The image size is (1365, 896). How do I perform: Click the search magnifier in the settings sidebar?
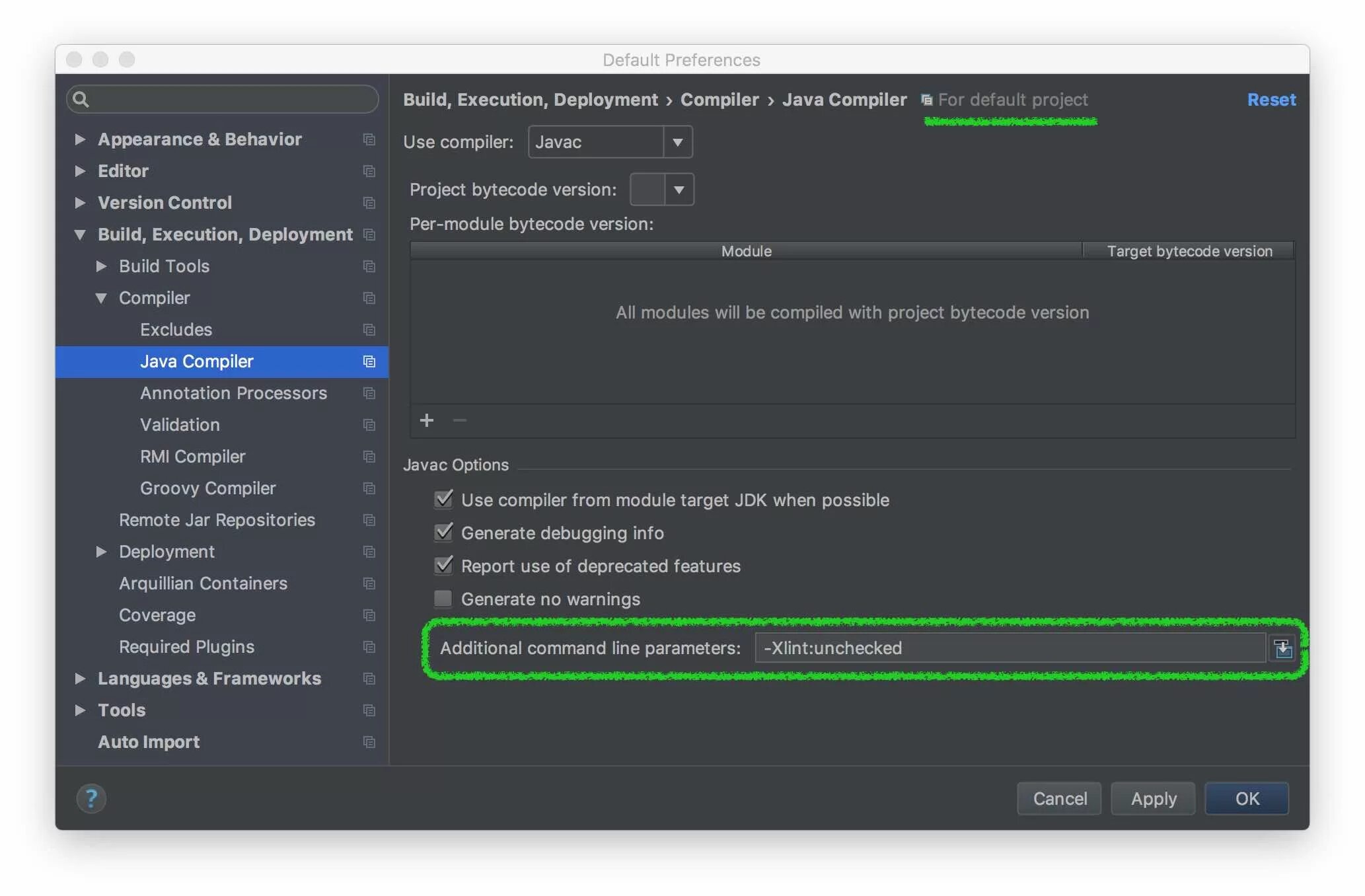[x=81, y=99]
